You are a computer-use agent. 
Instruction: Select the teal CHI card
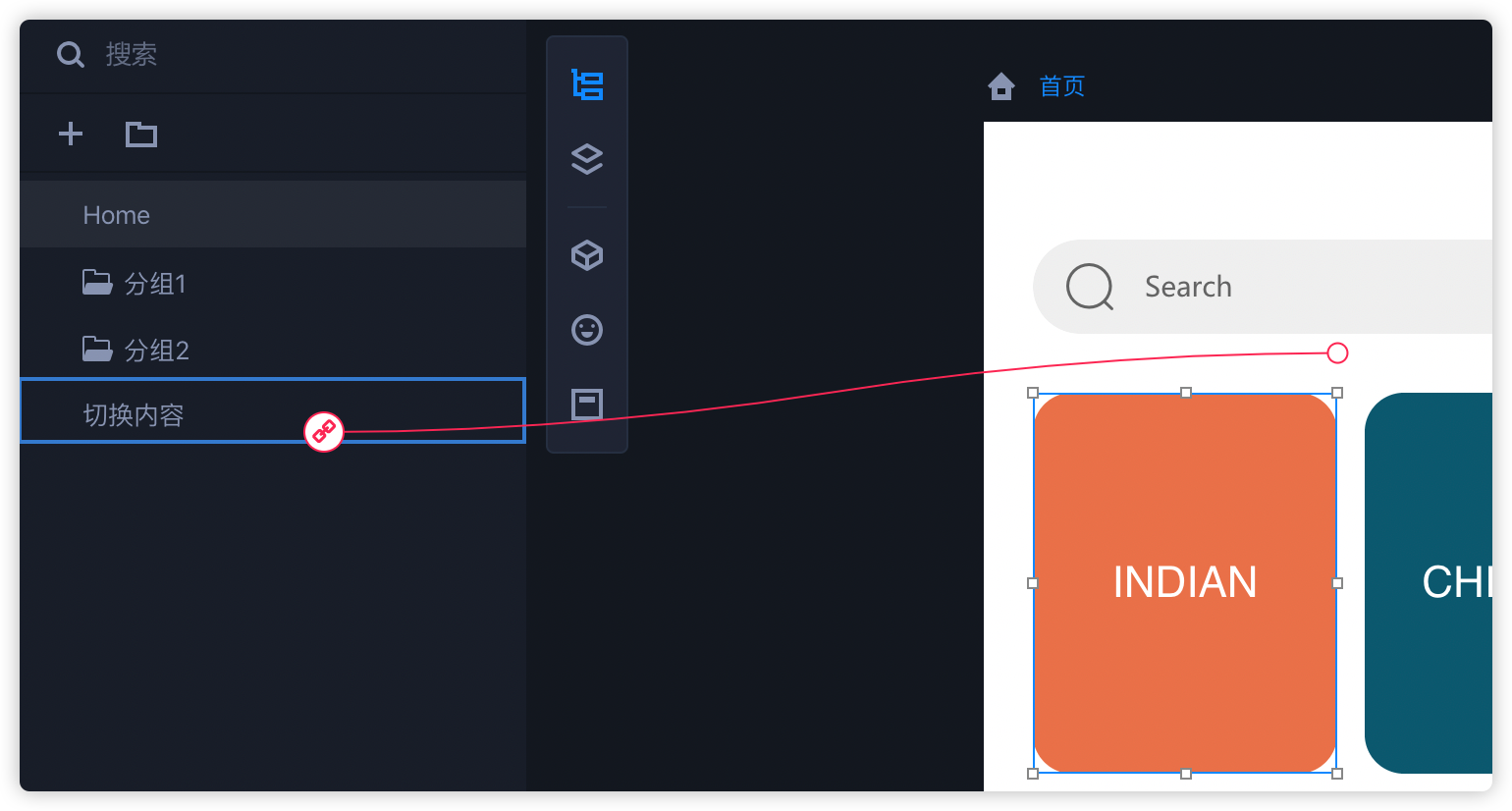pos(1429,582)
